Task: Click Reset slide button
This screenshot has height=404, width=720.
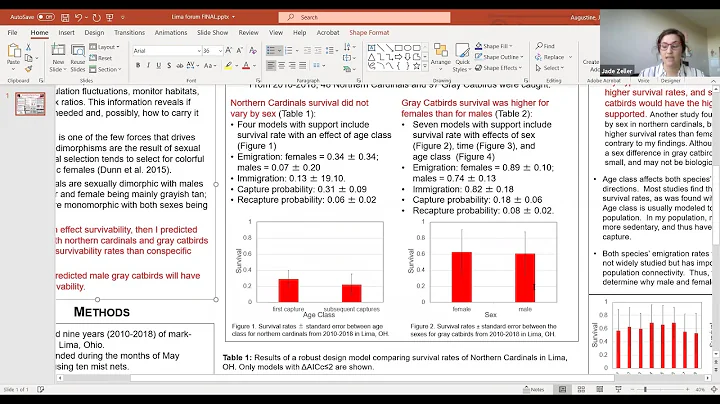Action: tap(101, 58)
